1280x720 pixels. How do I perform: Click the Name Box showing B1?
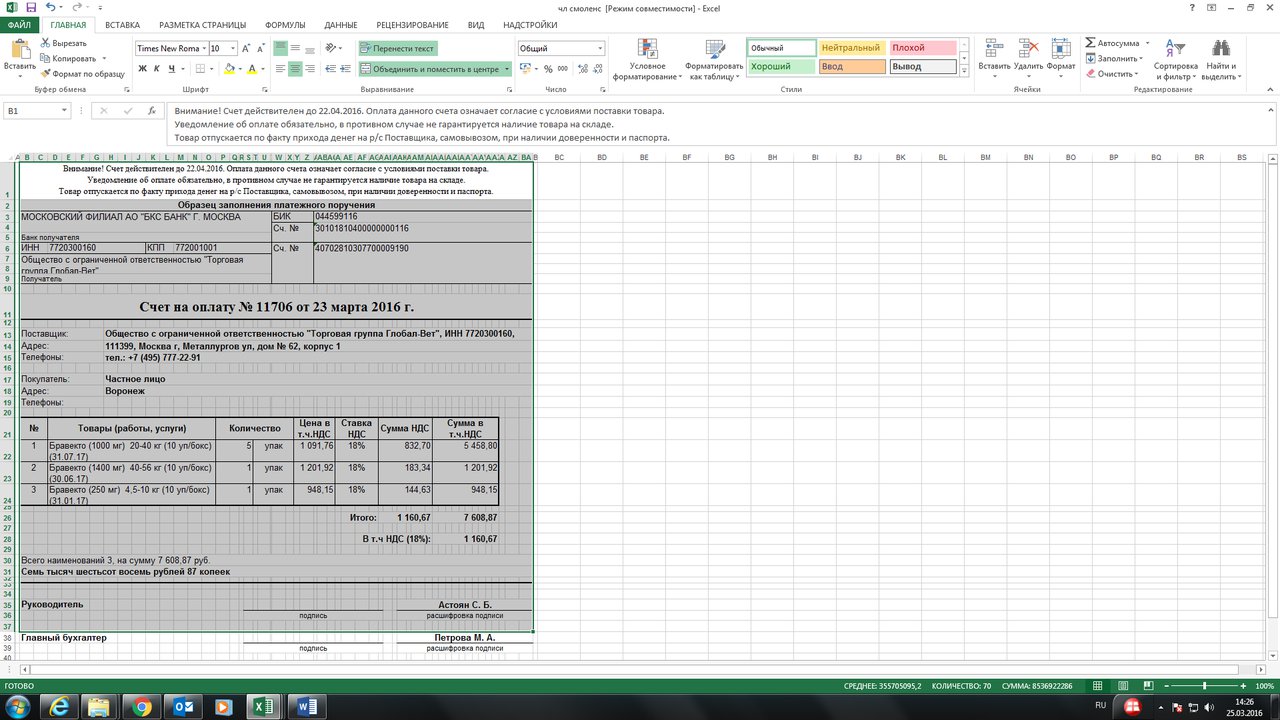pyautogui.click(x=36, y=111)
